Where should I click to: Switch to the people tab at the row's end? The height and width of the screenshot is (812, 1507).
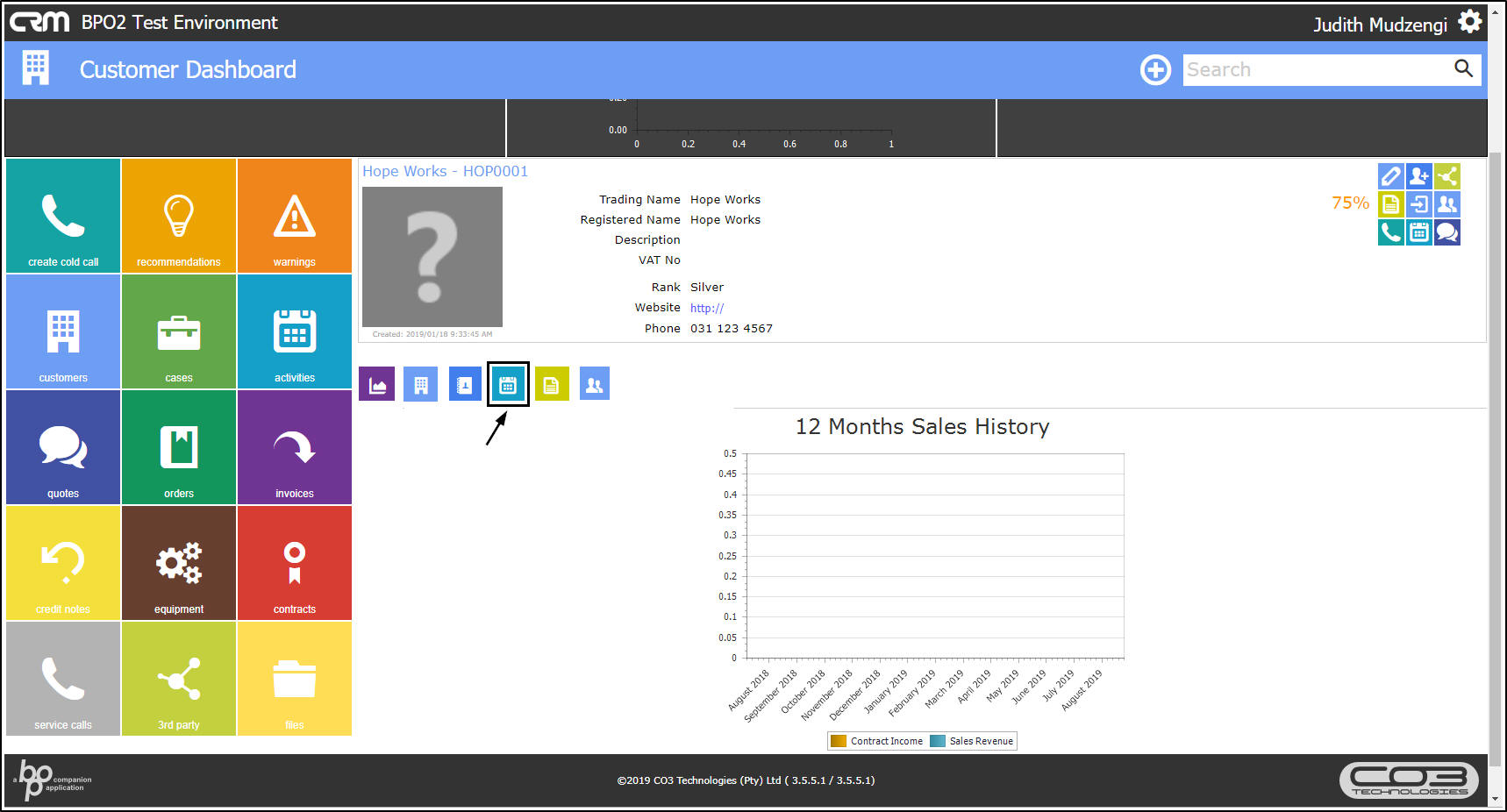595,384
